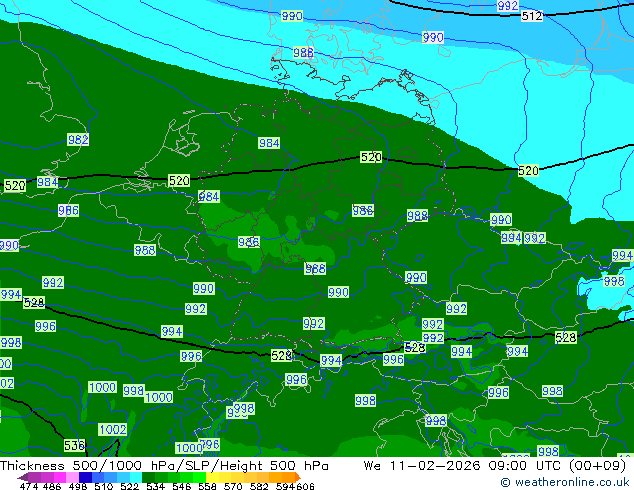Pick the purple arrow swatch starting the legend

[22, 477]
